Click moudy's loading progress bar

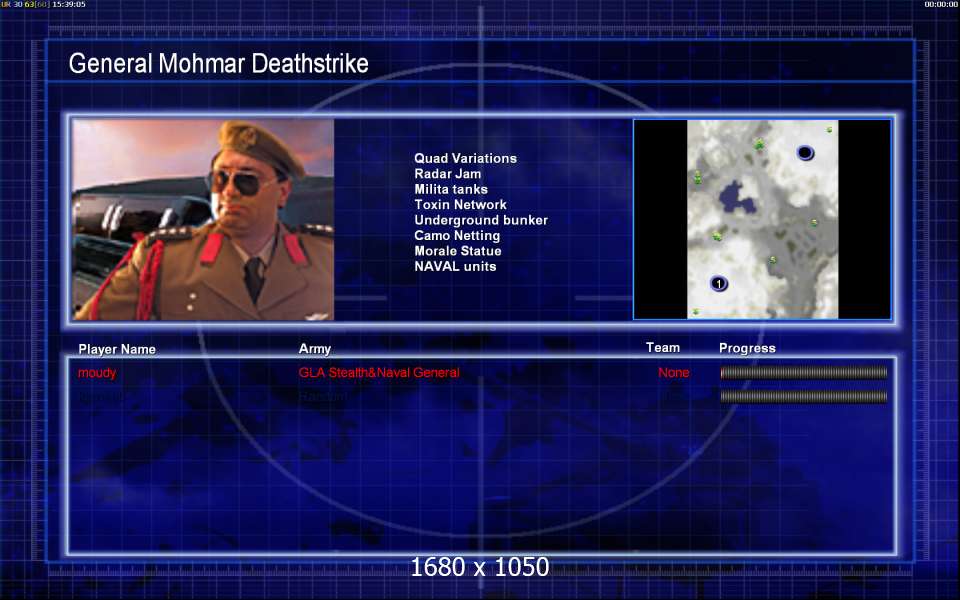coord(804,372)
